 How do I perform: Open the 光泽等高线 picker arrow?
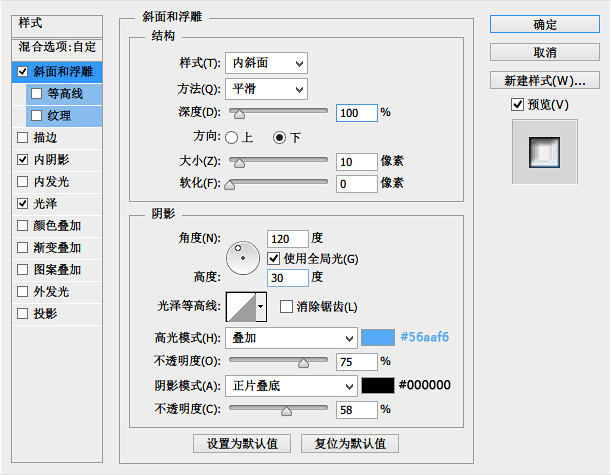(x=261, y=307)
